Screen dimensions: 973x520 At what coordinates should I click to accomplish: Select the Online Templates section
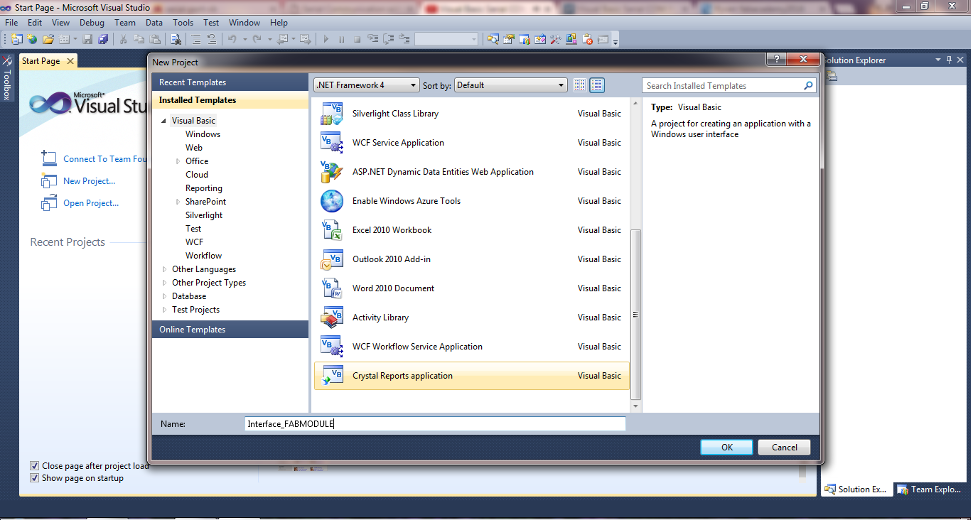[230, 329]
